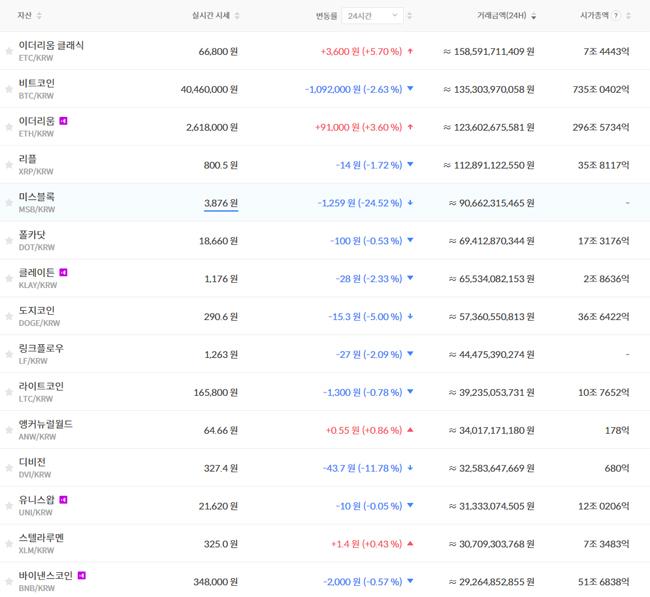The height and width of the screenshot is (597, 650).
Task: Click the star icon next to 스텔라루멘
Action: [x=9, y=543]
